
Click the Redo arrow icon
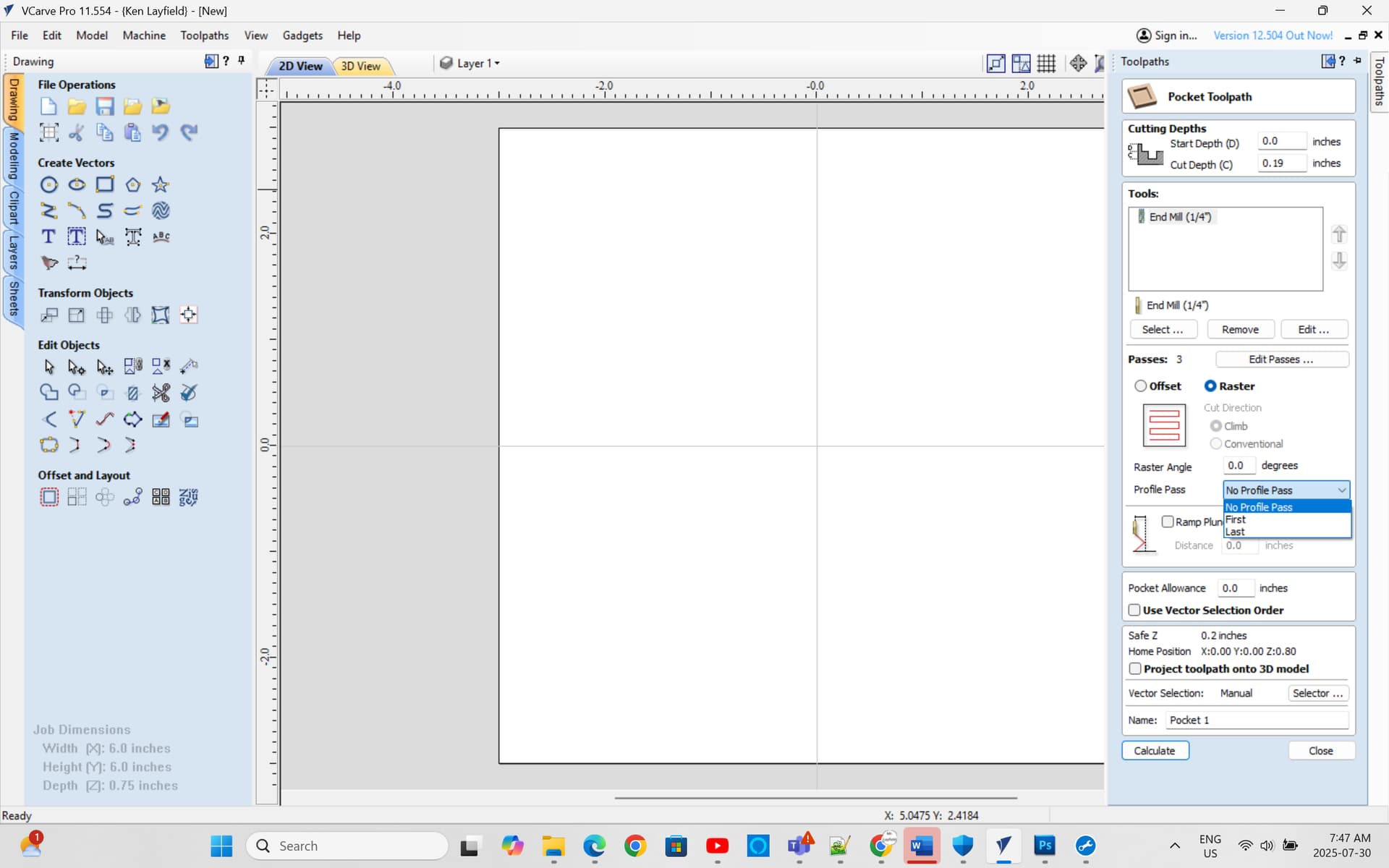pos(189,132)
